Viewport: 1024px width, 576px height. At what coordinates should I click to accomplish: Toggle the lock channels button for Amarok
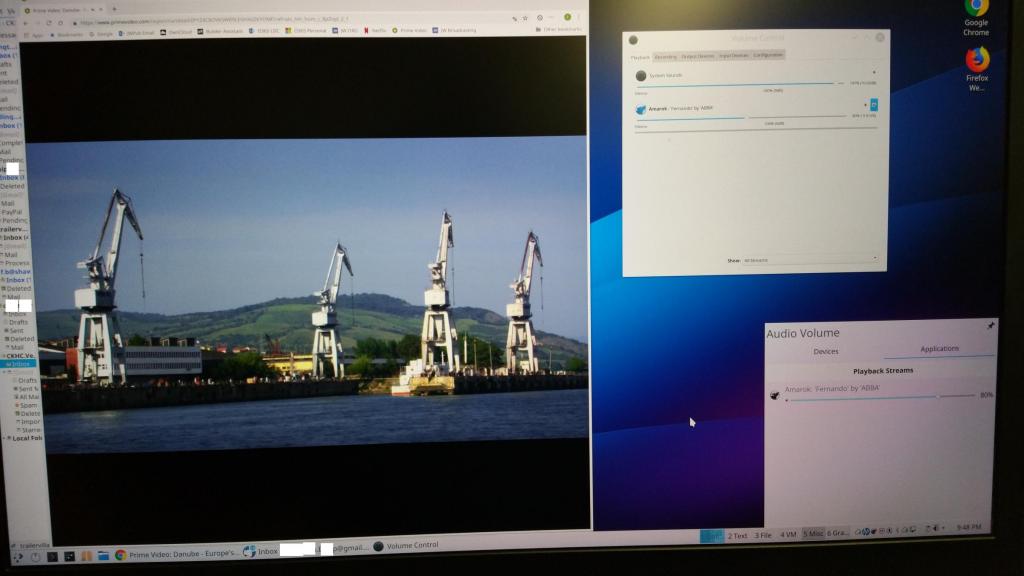click(873, 105)
